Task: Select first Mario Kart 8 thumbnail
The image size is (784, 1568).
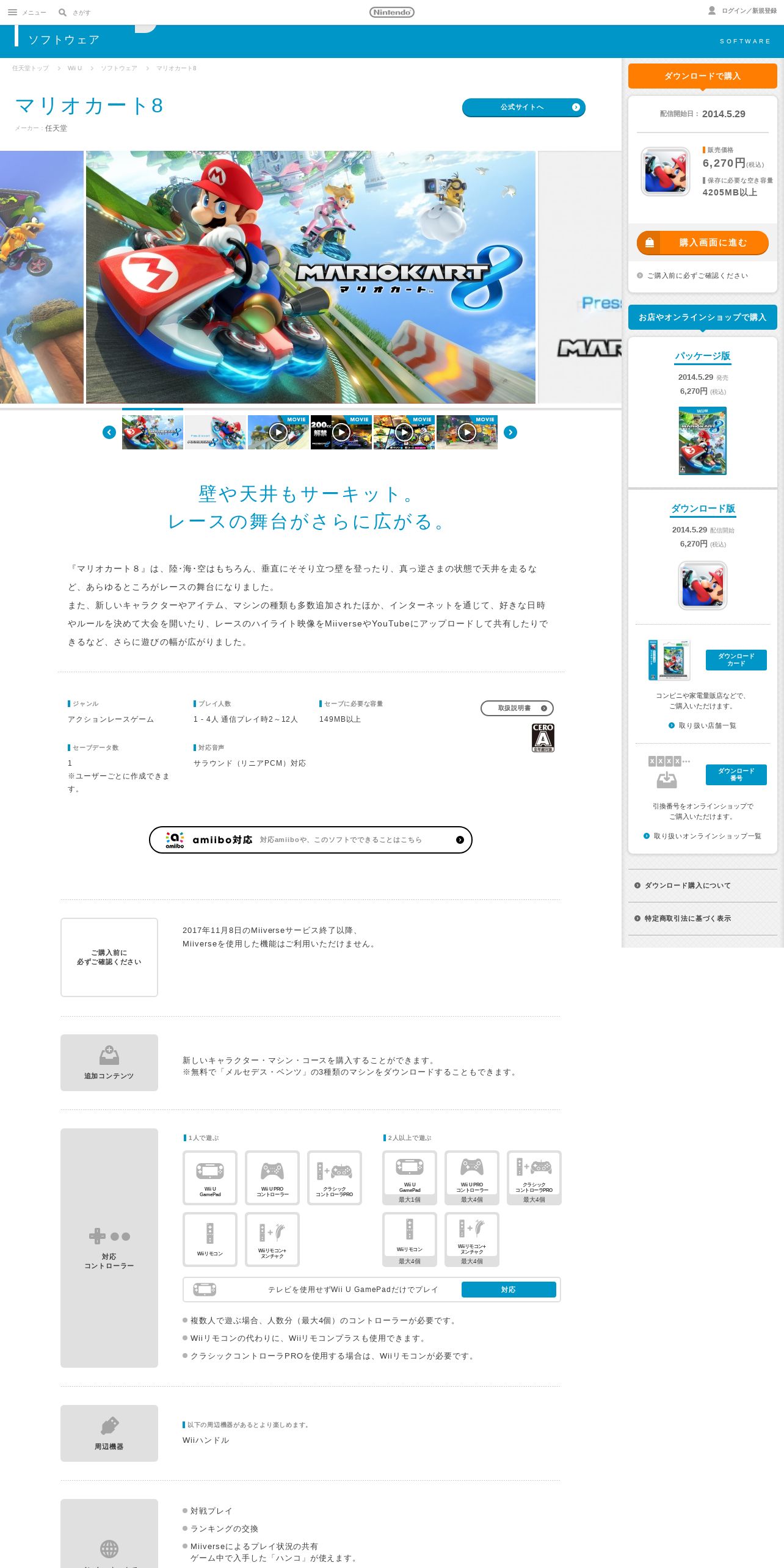Action: point(153,432)
